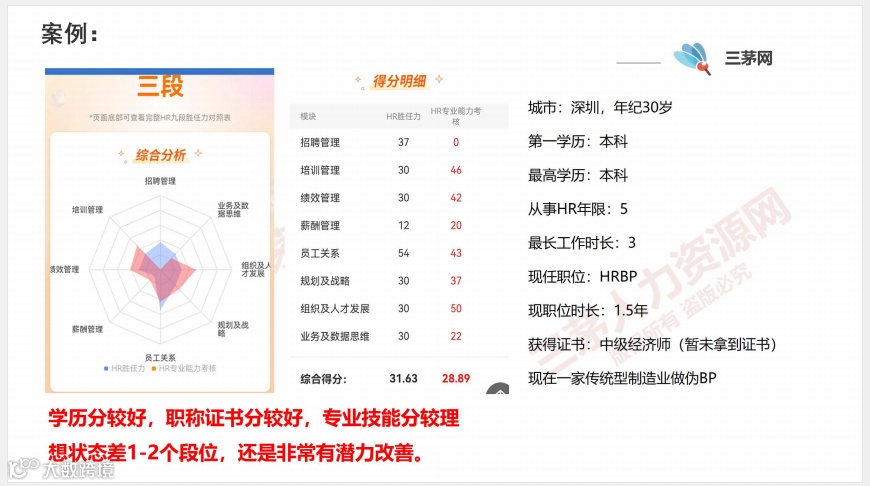
Task: Click the 员工关系 score 54
Action: pos(403,254)
